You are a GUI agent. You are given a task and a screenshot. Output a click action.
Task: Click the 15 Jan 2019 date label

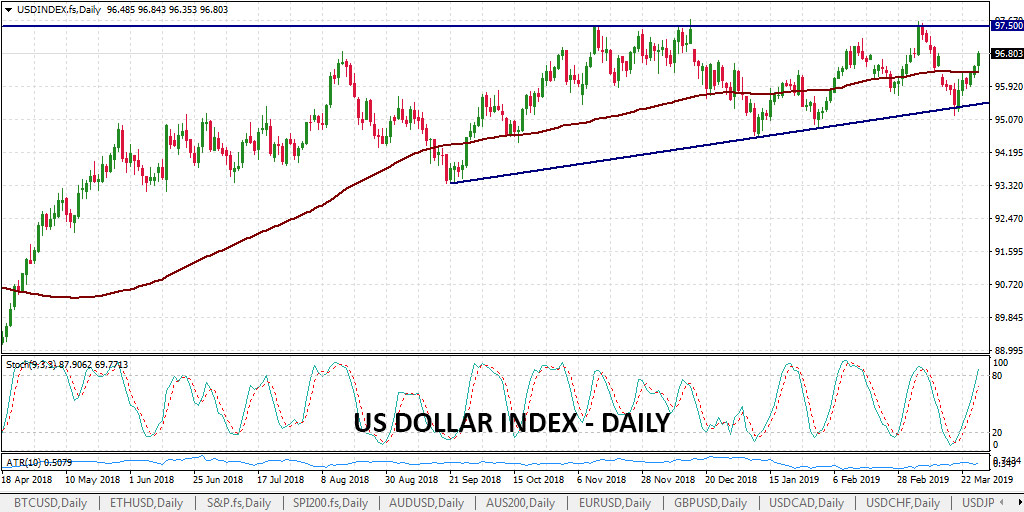pyautogui.click(x=794, y=479)
